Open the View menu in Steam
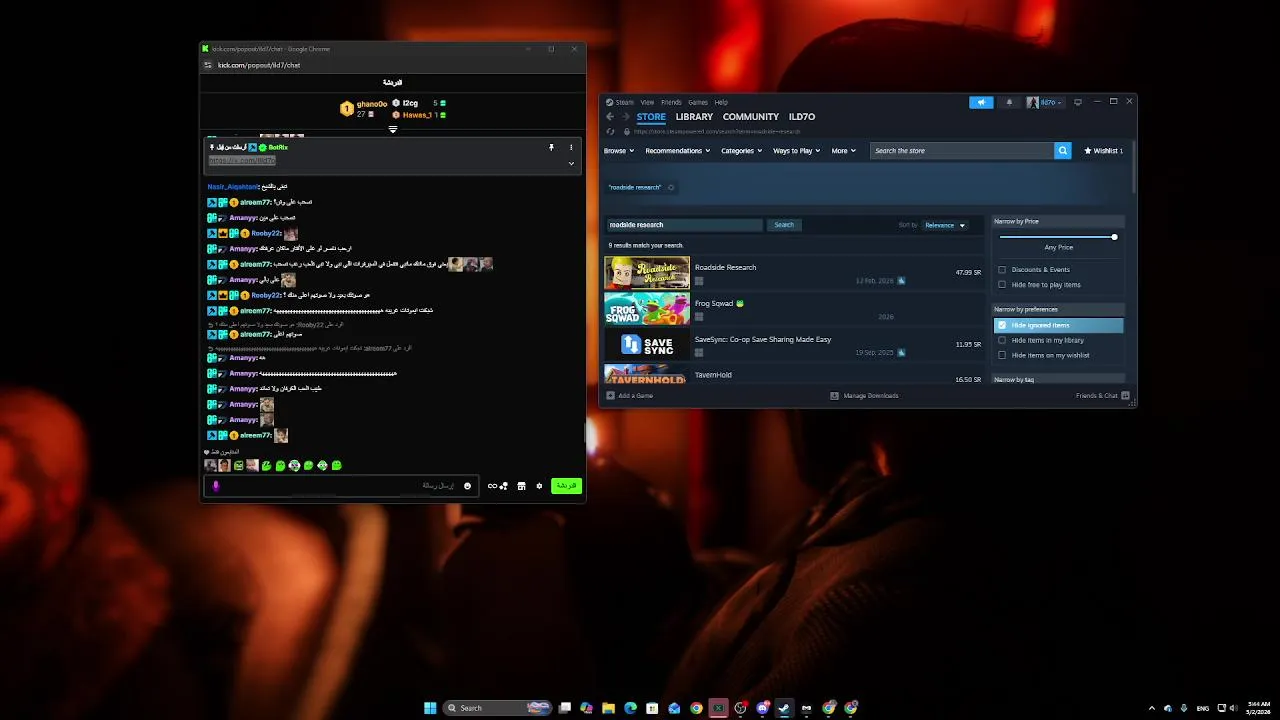 pos(647,102)
